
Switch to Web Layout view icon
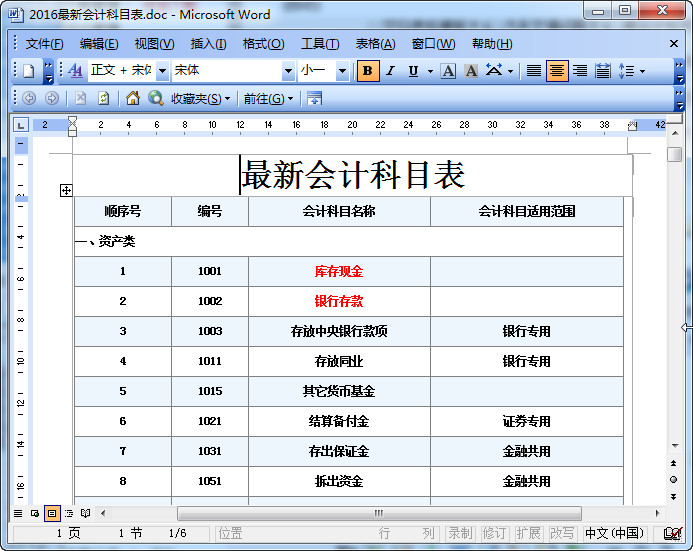(35, 513)
